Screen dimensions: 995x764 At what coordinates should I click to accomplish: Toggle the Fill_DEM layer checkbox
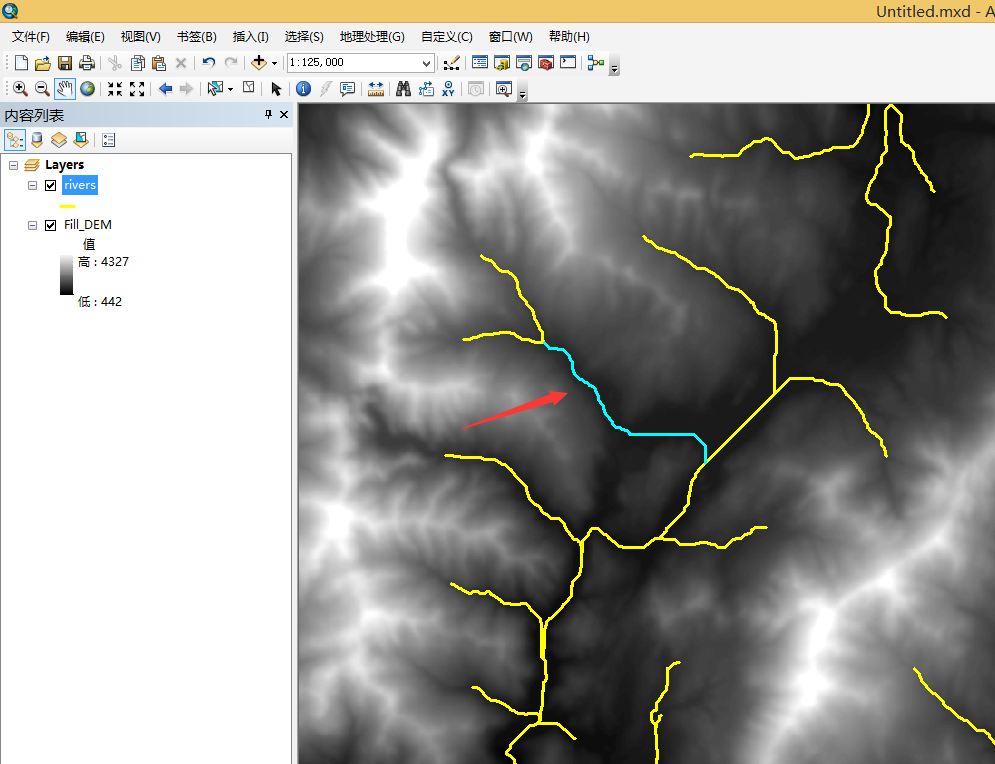[x=51, y=225]
